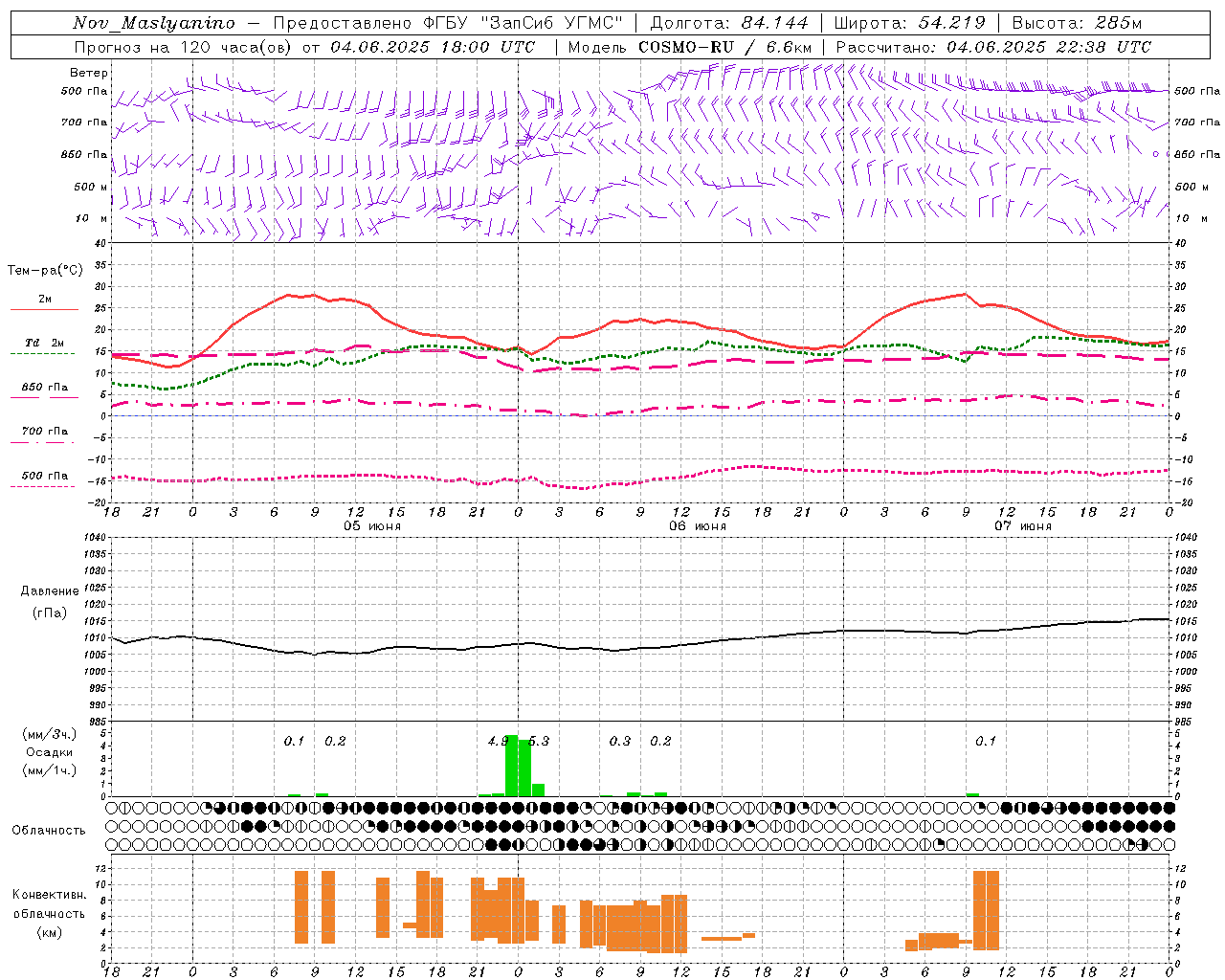Select the (мм/3ч.) unit label
Viewport: 1225px width, 980px height.
tap(50, 734)
